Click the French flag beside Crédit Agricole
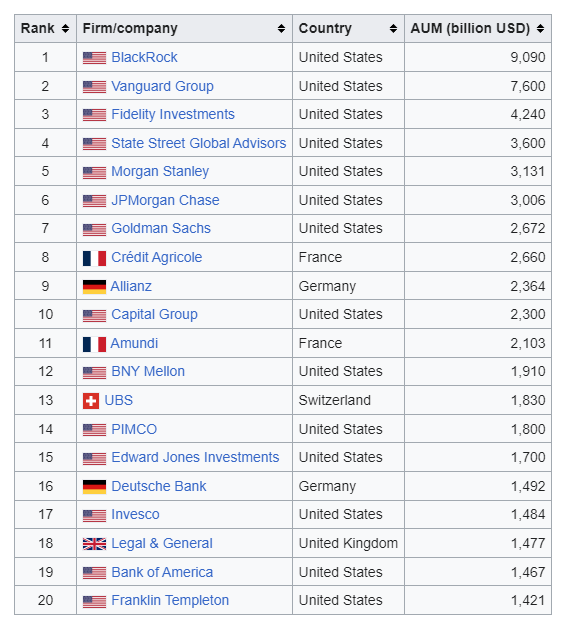Screen dimensions: 567x625 point(94,258)
